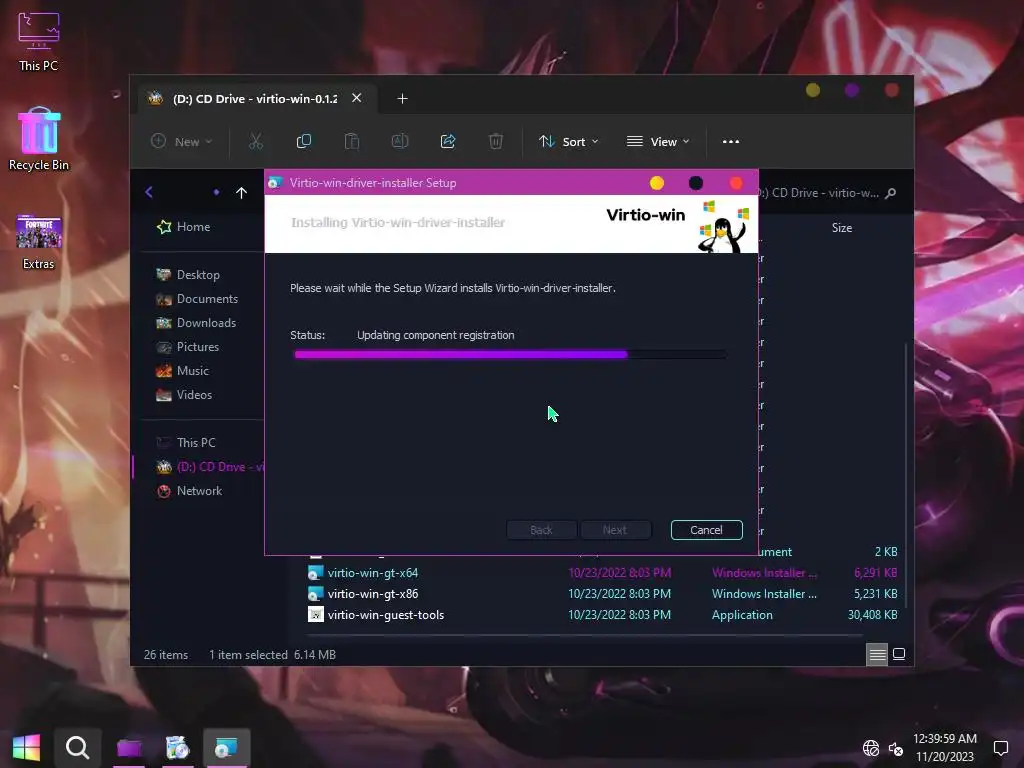Click the Rename icon in Explorer toolbar
This screenshot has width=1024, height=768.
pyautogui.click(x=400, y=142)
